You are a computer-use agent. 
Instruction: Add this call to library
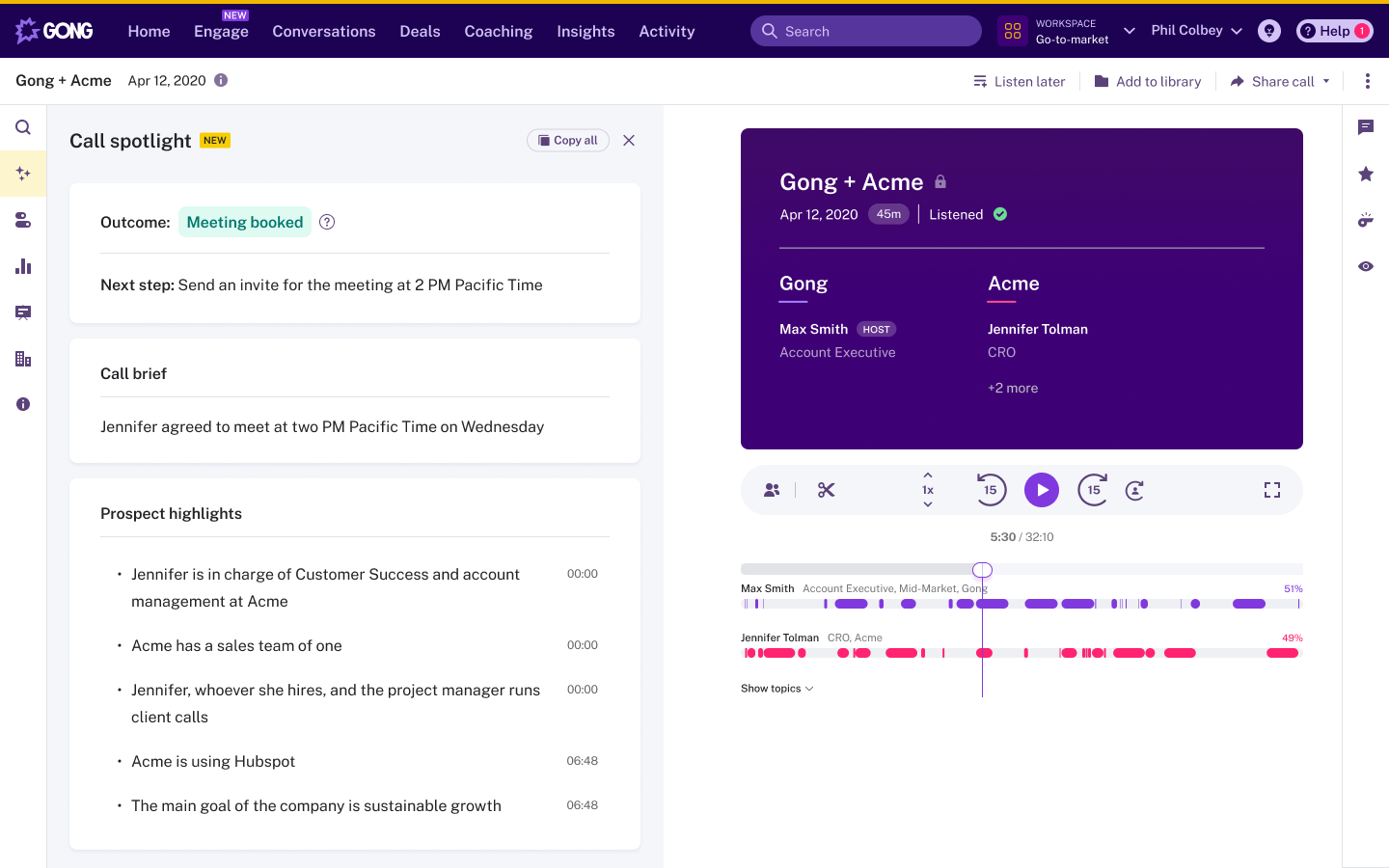click(1147, 81)
